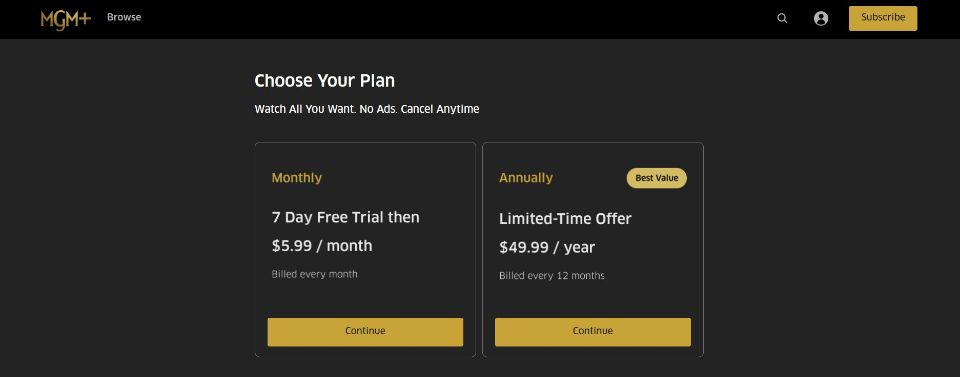Continue with the Annually plan
This screenshot has height=377, width=960.
click(x=593, y=332)
